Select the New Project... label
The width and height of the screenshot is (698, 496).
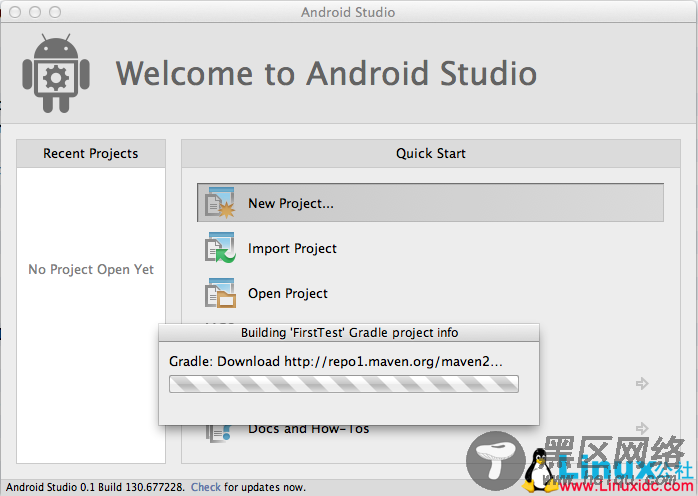[x=291, y=203]
